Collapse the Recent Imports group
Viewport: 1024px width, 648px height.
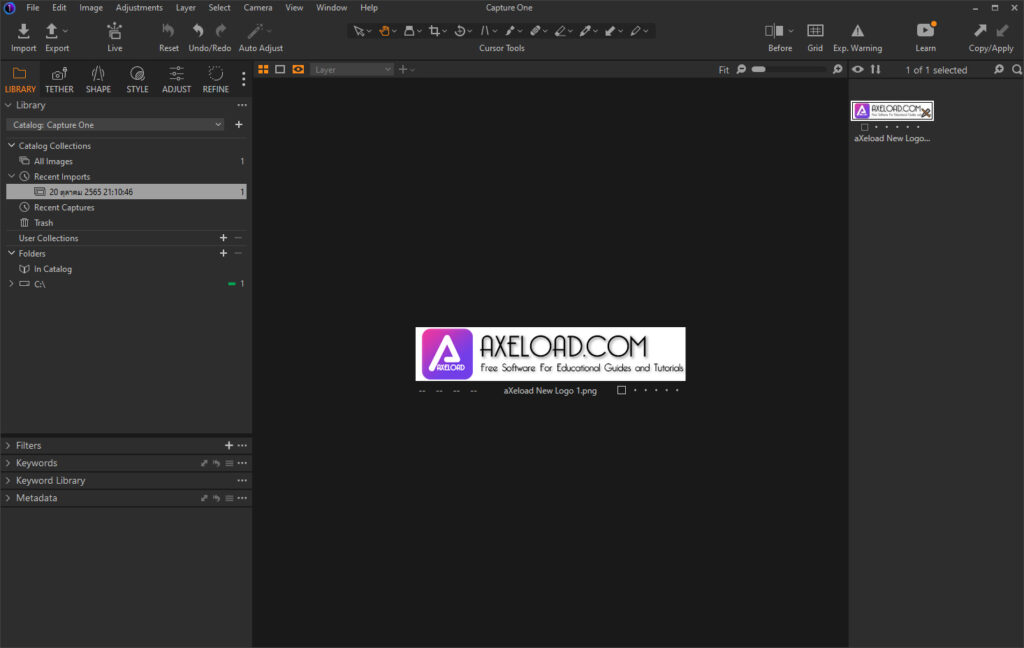11,176
